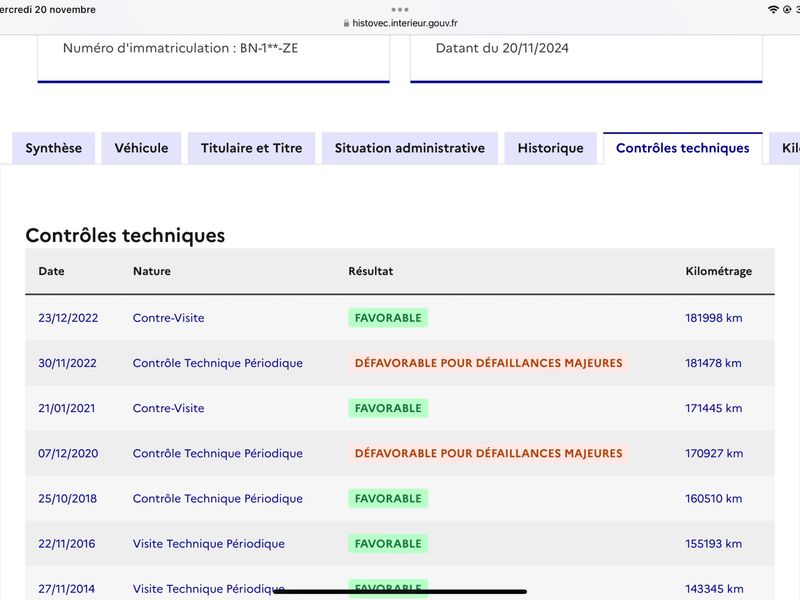Image resolution: width=800 pixels, height=600 pixels.
Task: Click Contrôle Technique Périodique in 25/10/2018 row
Action: coord(218,498)
